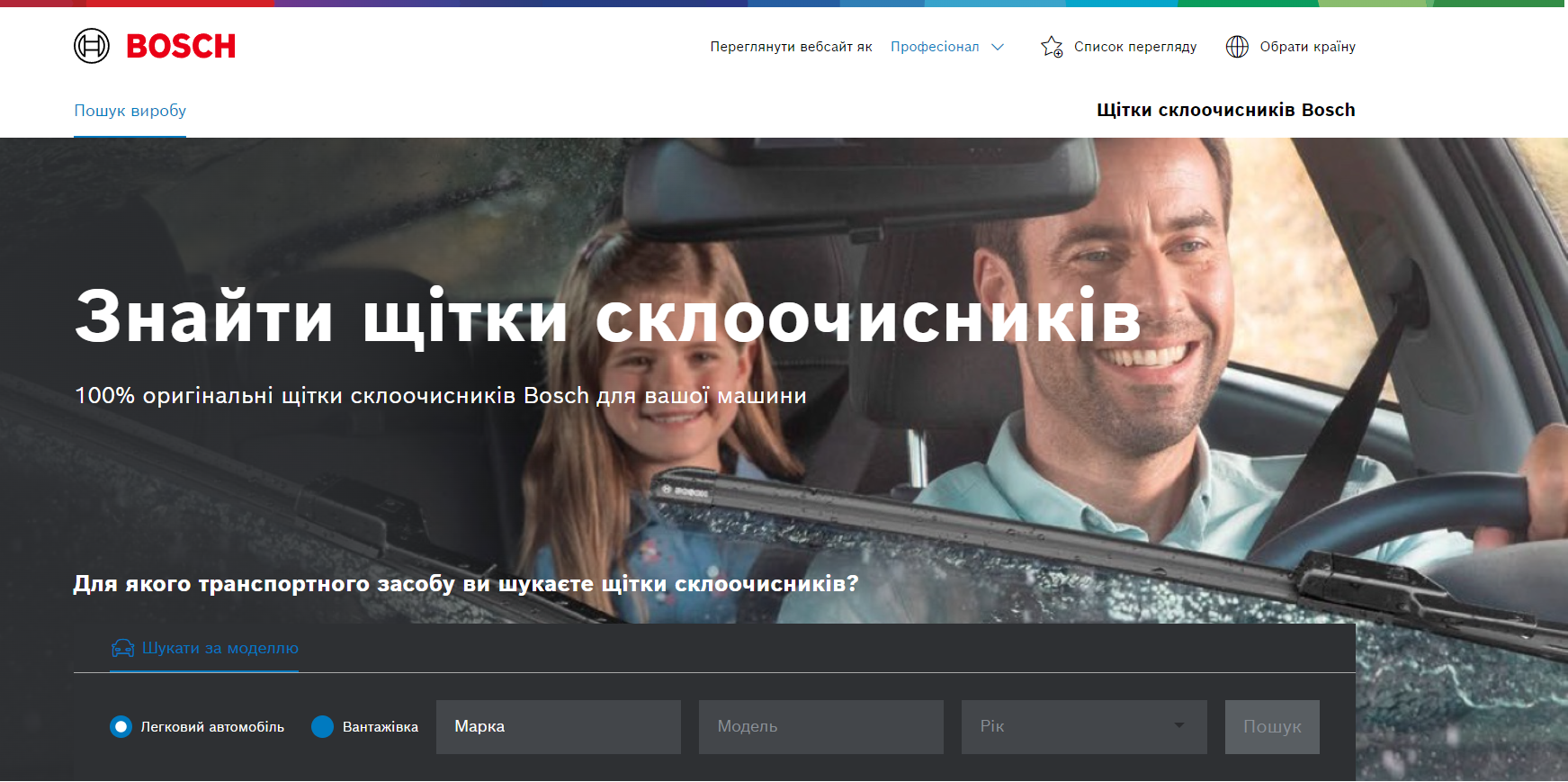Click the Пошук search button
Viewport: 1568px width, 782px height.
[1272, 727]
